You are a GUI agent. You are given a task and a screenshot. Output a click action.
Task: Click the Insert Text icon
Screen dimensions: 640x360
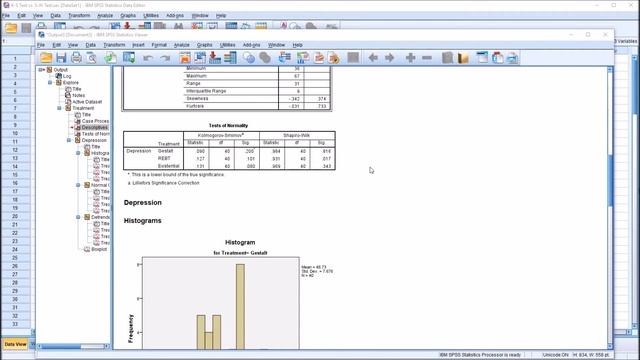pos(512,58)
